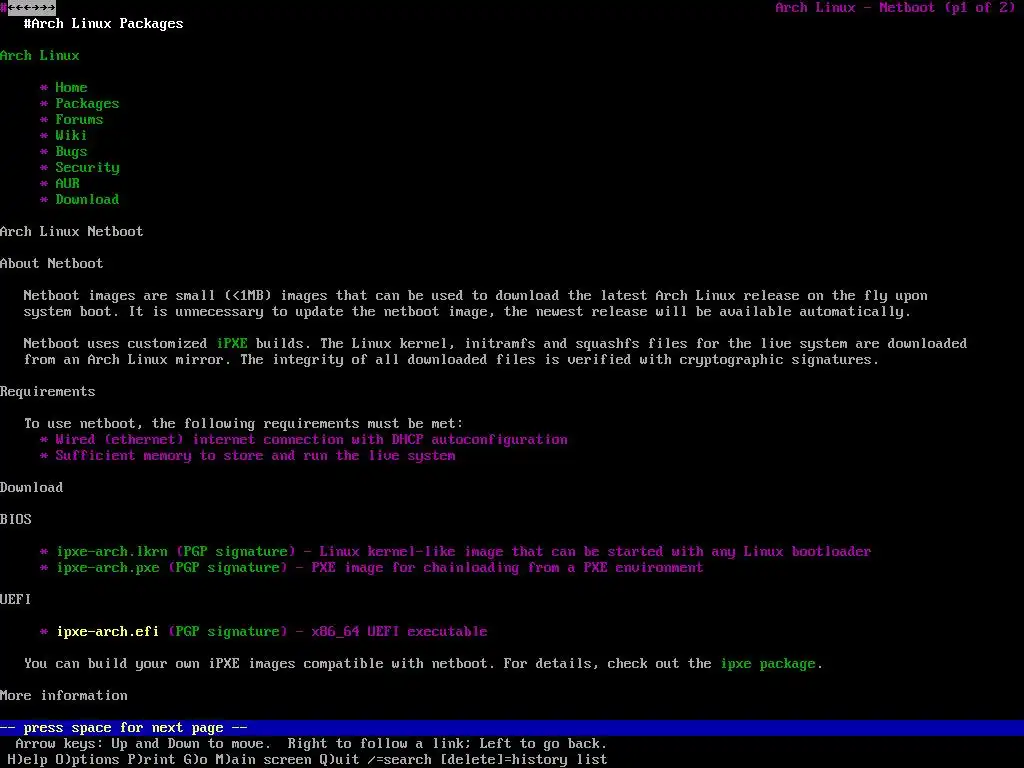The image size is (1024, 768).
Task: Open the Packages navigation link
Action: coord(88,103)
